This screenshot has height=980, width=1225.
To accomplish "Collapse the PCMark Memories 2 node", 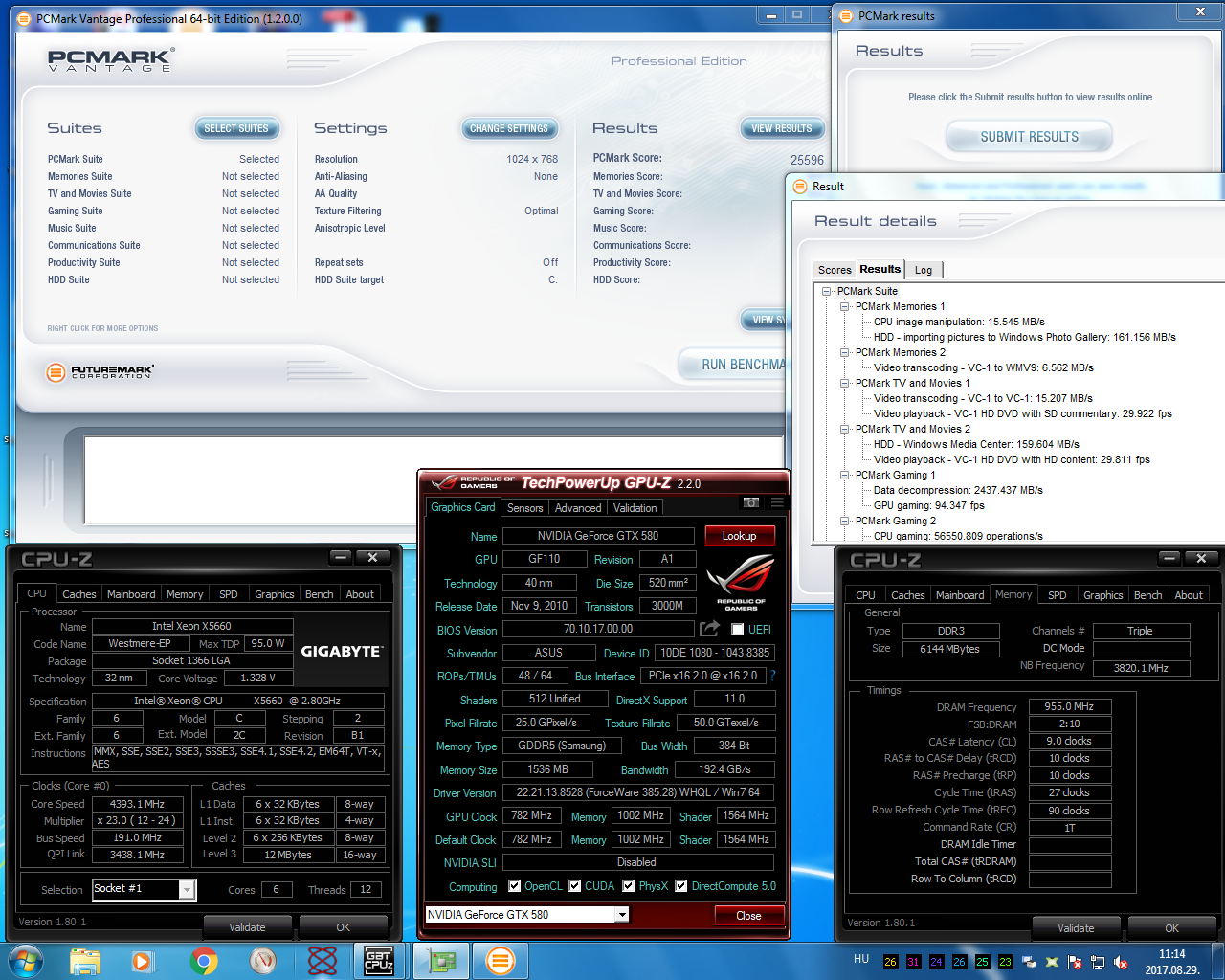I will click(x=845, y=352).
